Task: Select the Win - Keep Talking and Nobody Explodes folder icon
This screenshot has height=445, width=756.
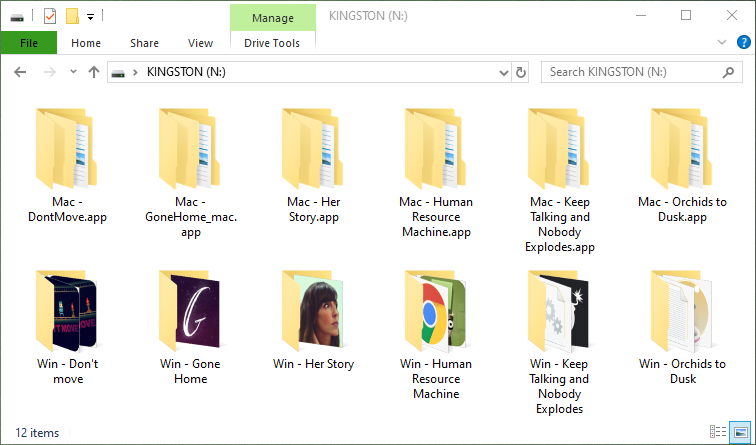Action: click(558, 311)
